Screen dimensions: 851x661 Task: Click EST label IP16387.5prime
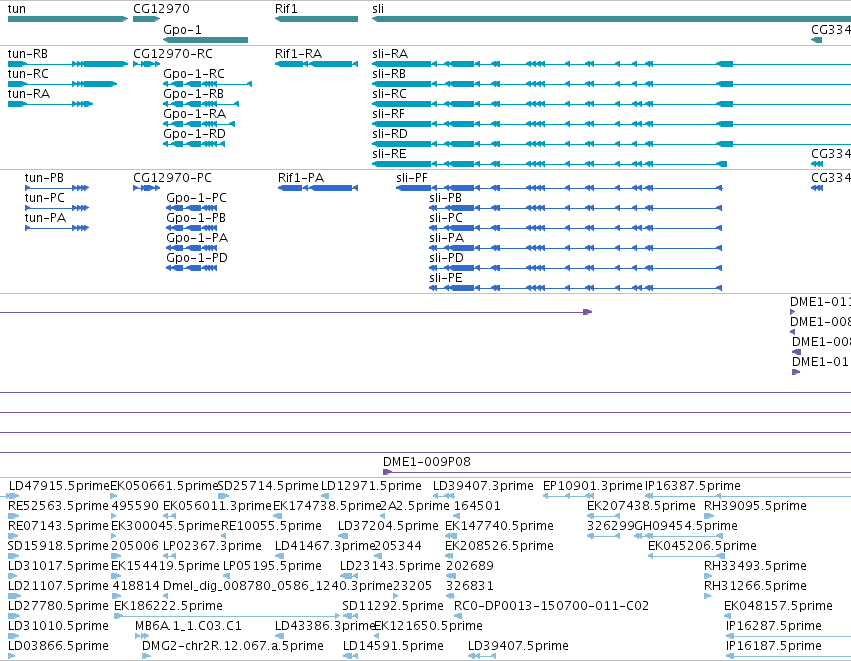pos(693,486)
